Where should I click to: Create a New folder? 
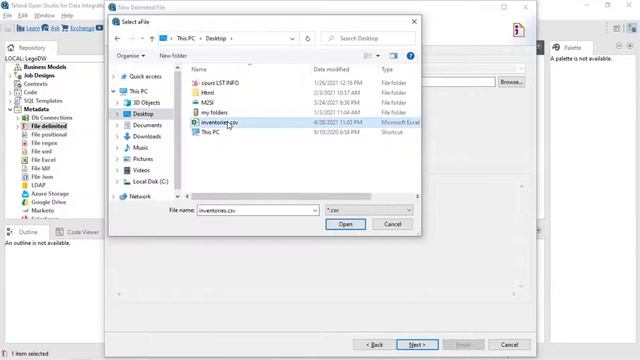click(173, 56)
